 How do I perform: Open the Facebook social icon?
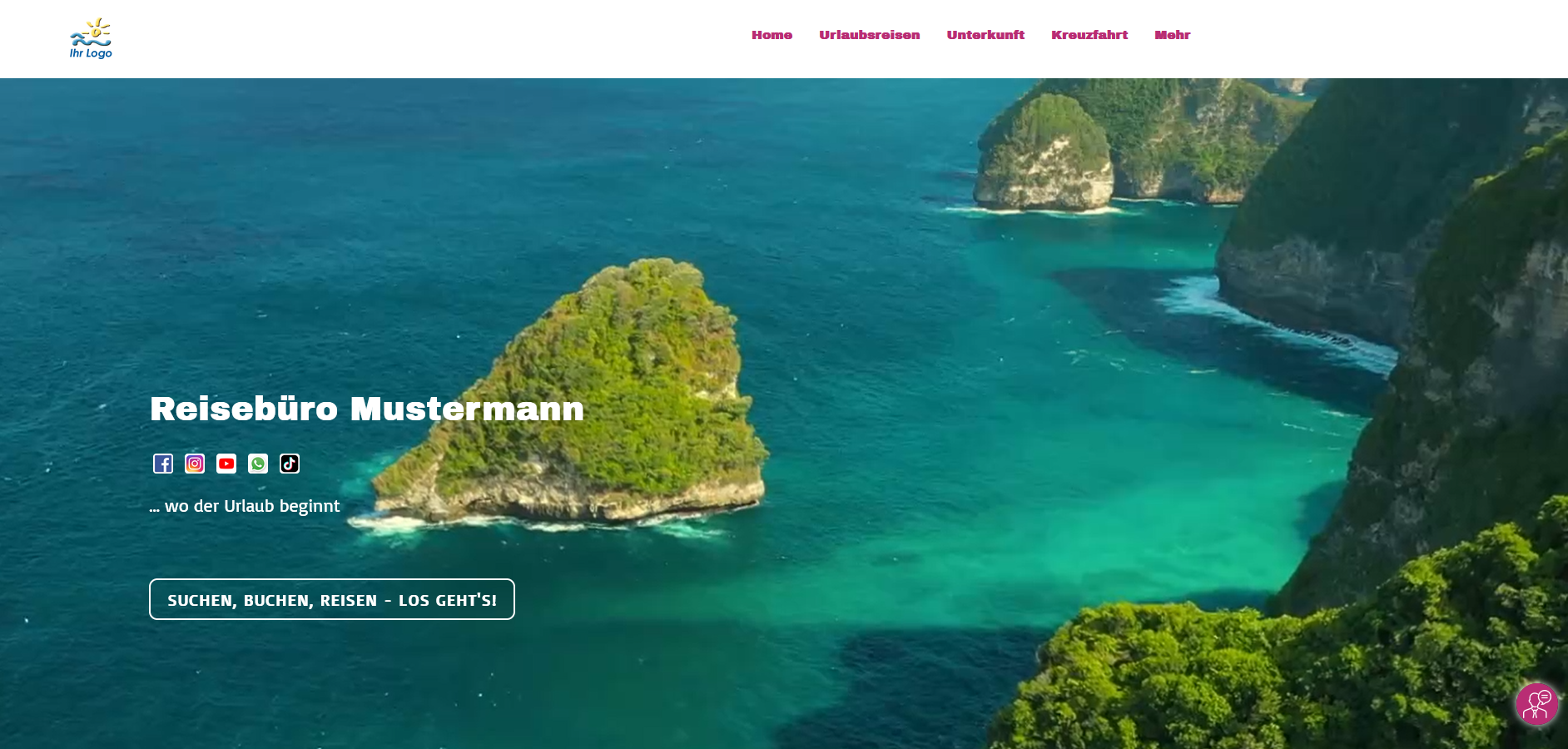(x=163, y=464)
